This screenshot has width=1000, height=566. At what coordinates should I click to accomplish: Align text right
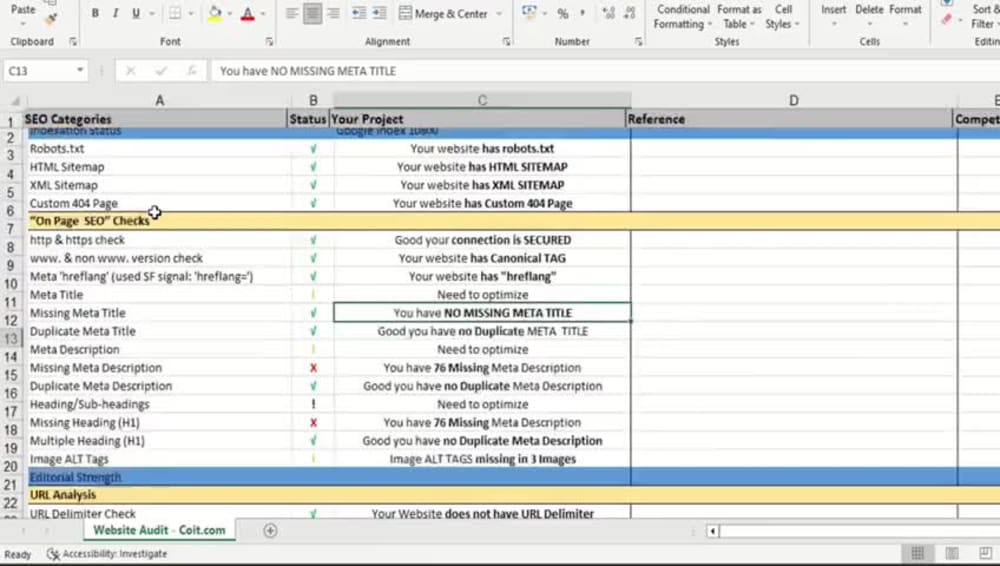333,13
